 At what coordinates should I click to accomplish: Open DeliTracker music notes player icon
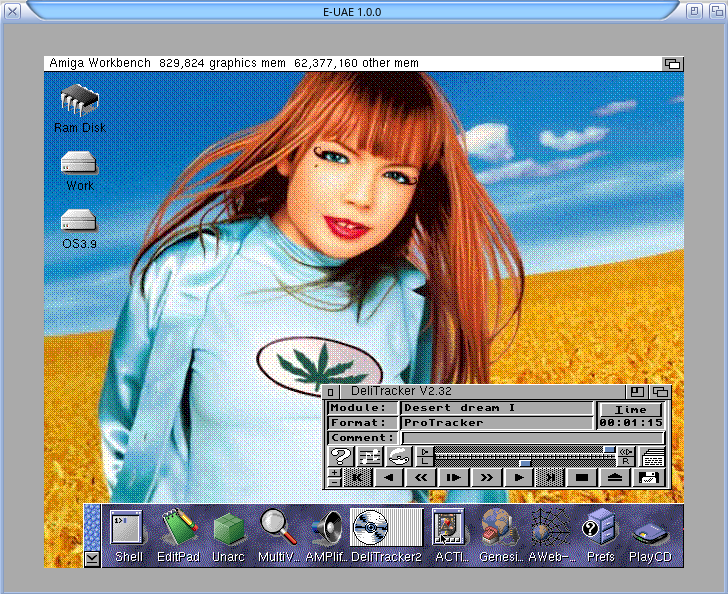pyautogui.click(x=369, y=456)
